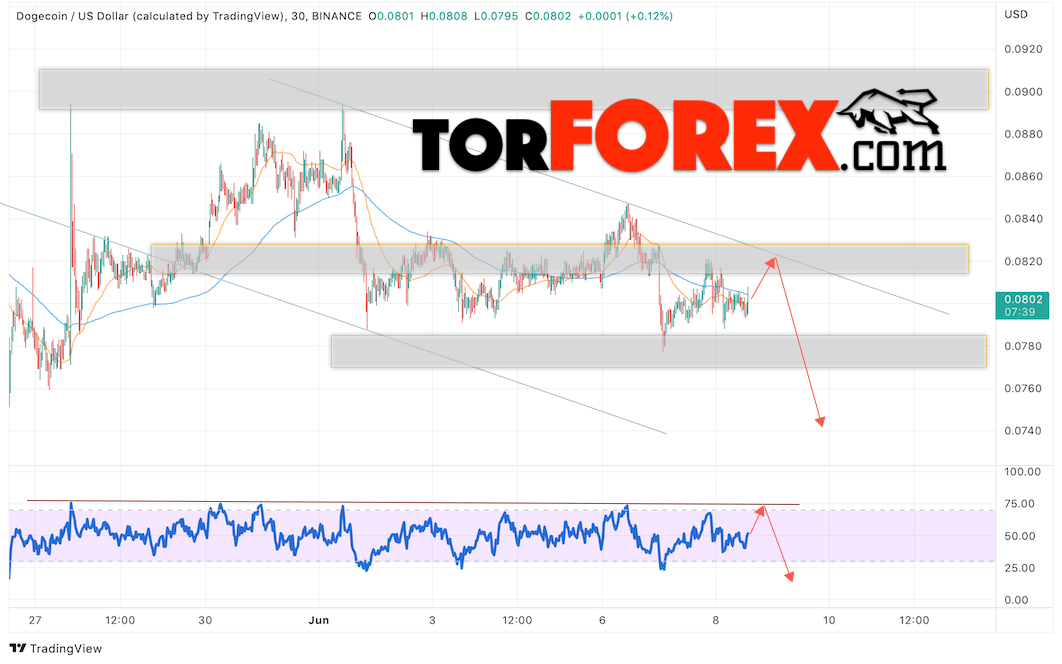Image resolution: width=1062 pixels, height=664 pixels.
Task: Click the low value L0.0795
Action: pyautogui.click(x=496, y=16)
